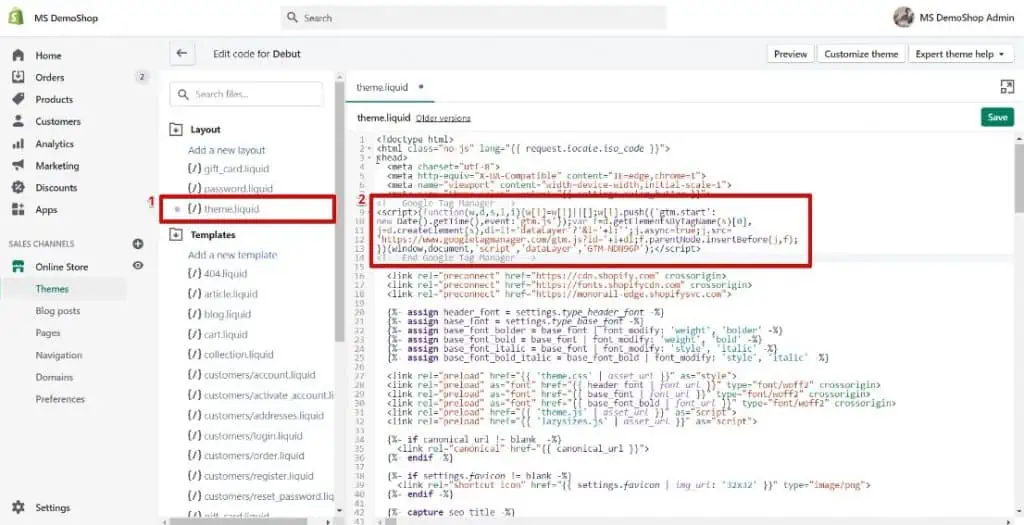Click the search magnifier icon in top bar
Viewport: 1024px width, 525px height.
[x=293, y=18]
